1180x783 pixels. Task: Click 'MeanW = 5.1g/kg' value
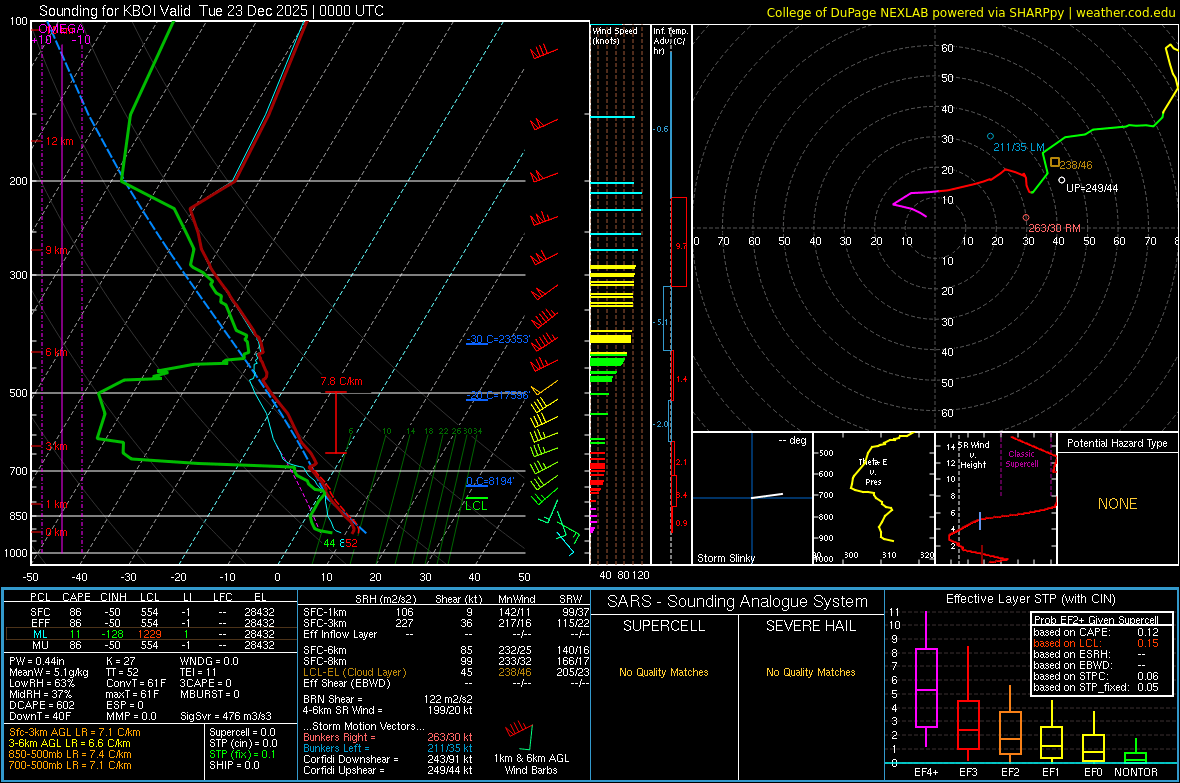[x=49, y=672]
